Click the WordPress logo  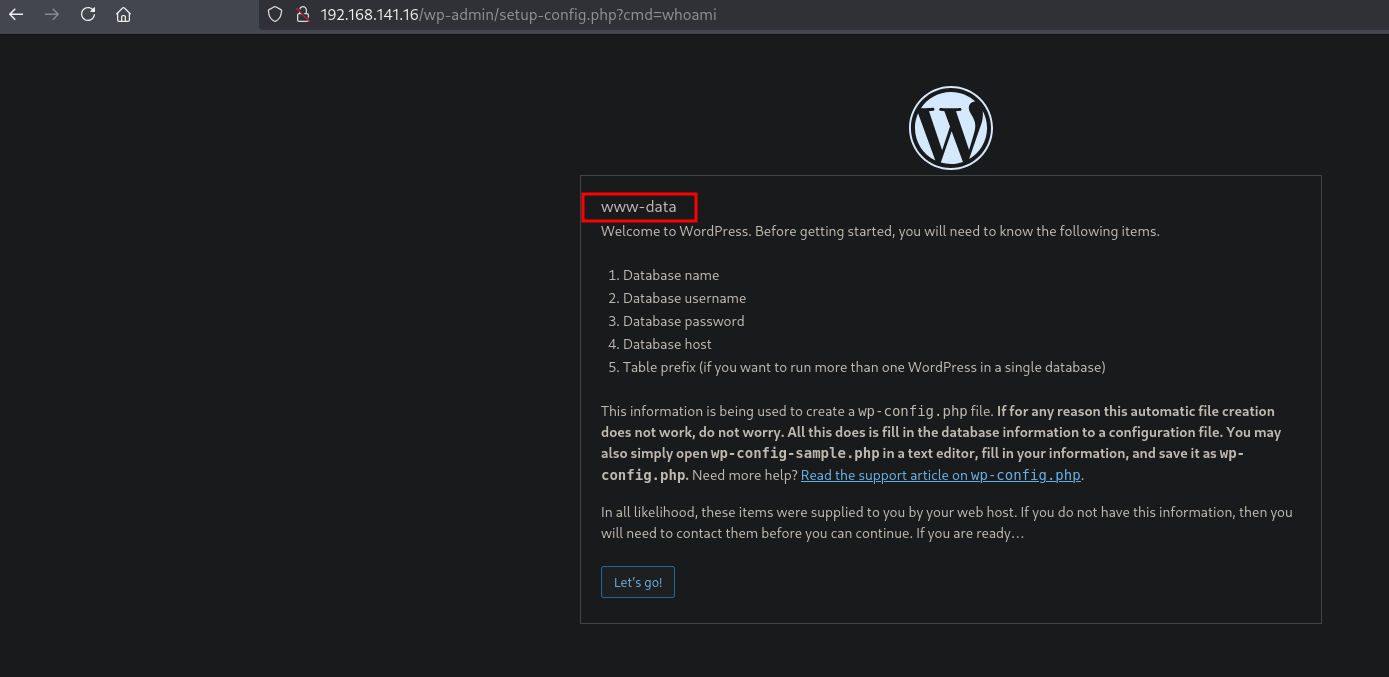tap(950, 128)
